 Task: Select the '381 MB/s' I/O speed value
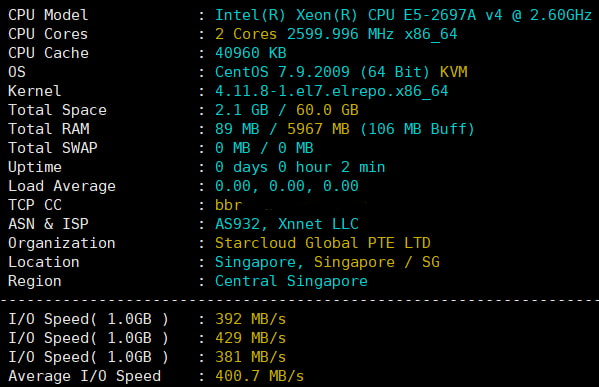tap(251, 357)
